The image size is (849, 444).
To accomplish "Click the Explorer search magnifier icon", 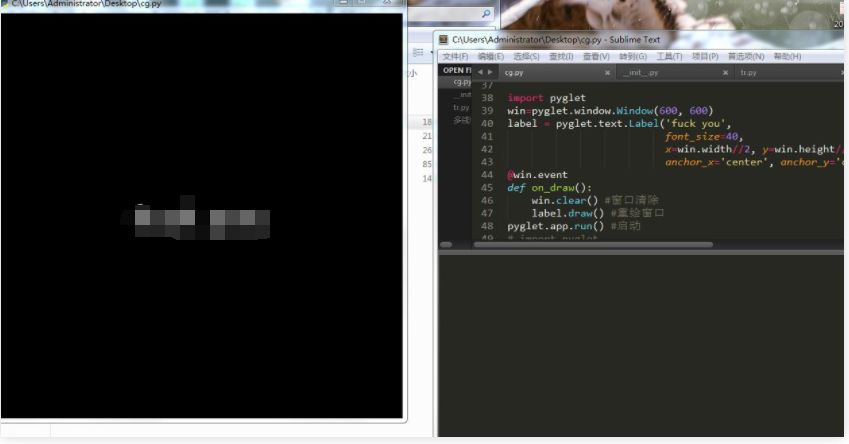I will (x=487, y=14).
